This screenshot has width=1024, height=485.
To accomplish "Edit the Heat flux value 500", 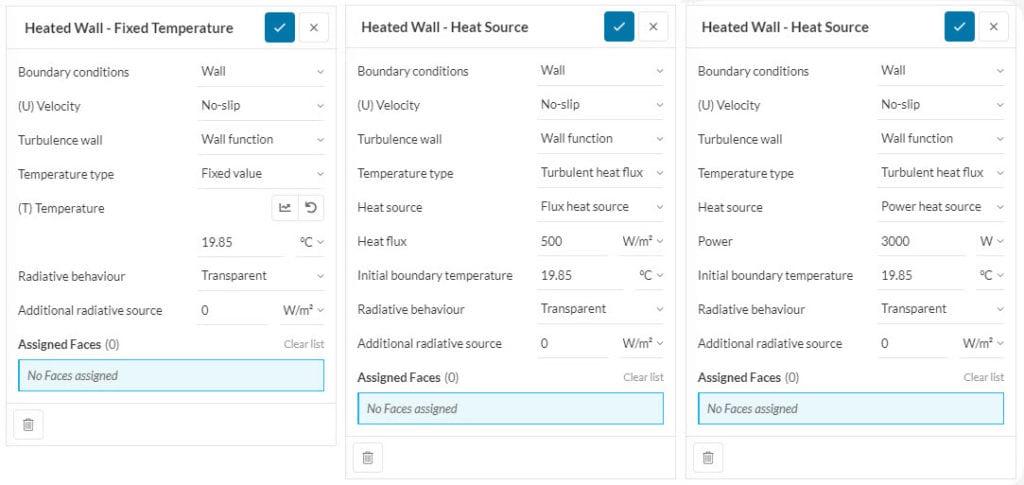I will tap(572, 241).
